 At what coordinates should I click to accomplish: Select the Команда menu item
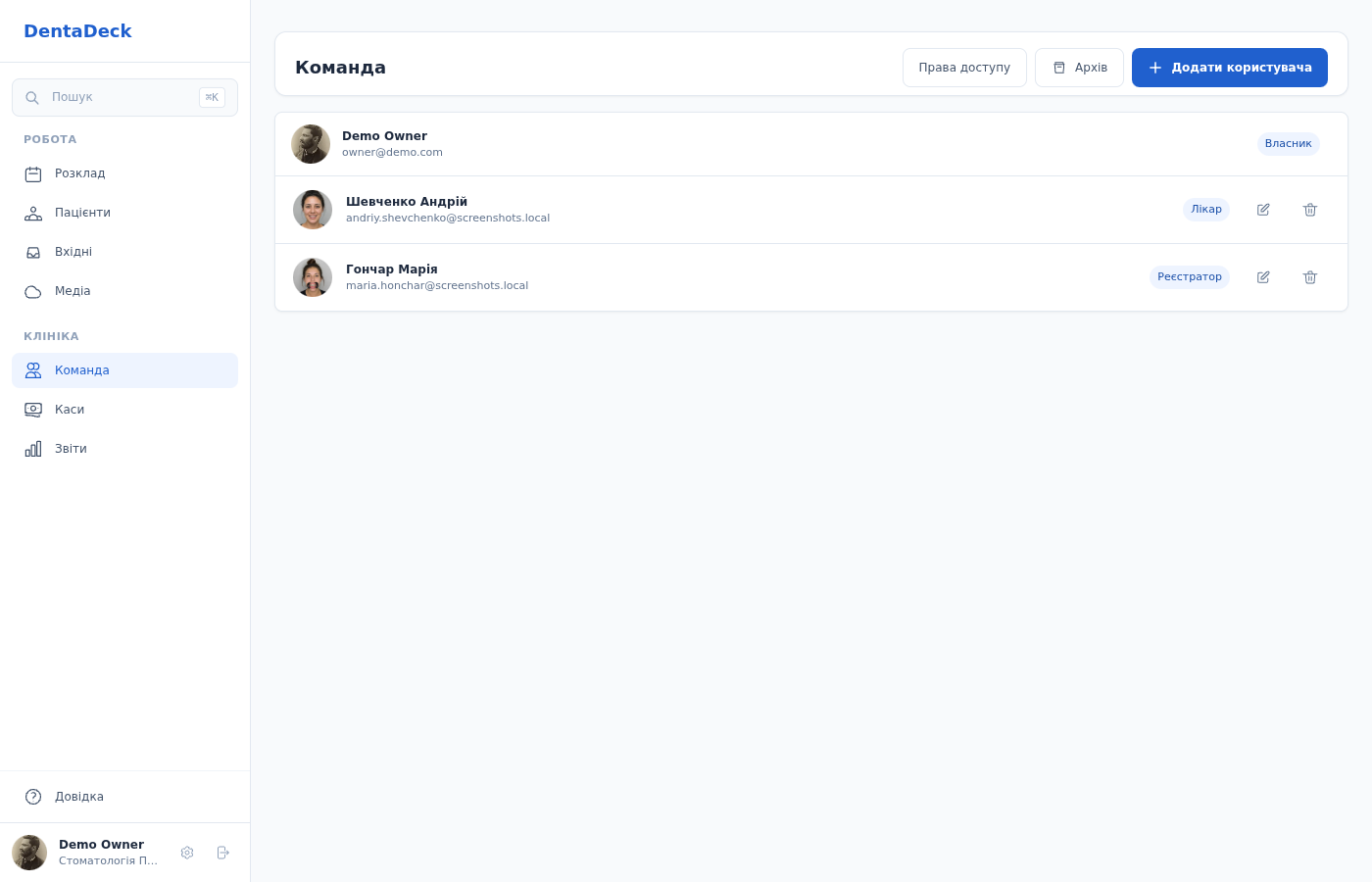124,370
